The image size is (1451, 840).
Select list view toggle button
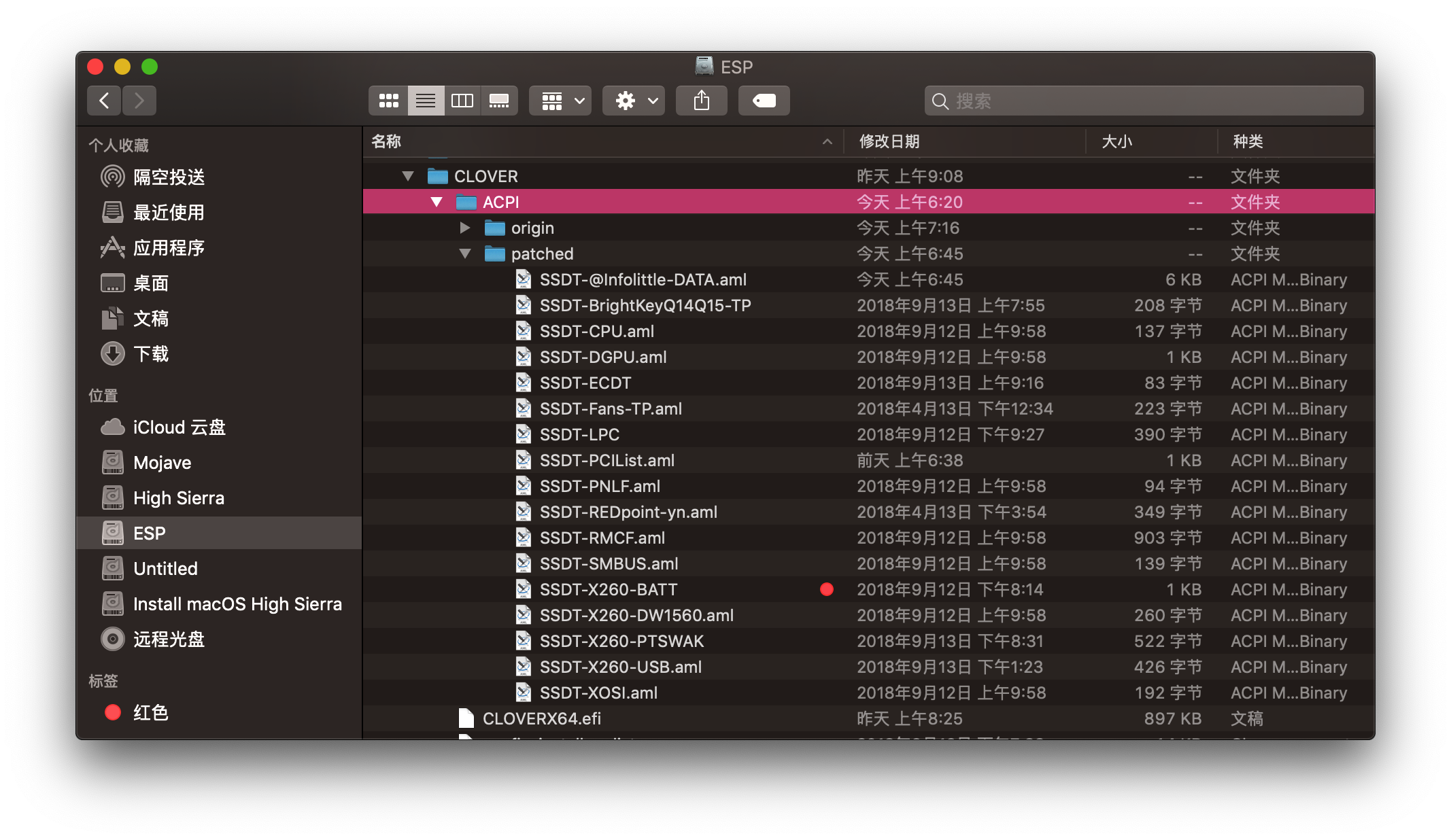(x=426, y=101)
